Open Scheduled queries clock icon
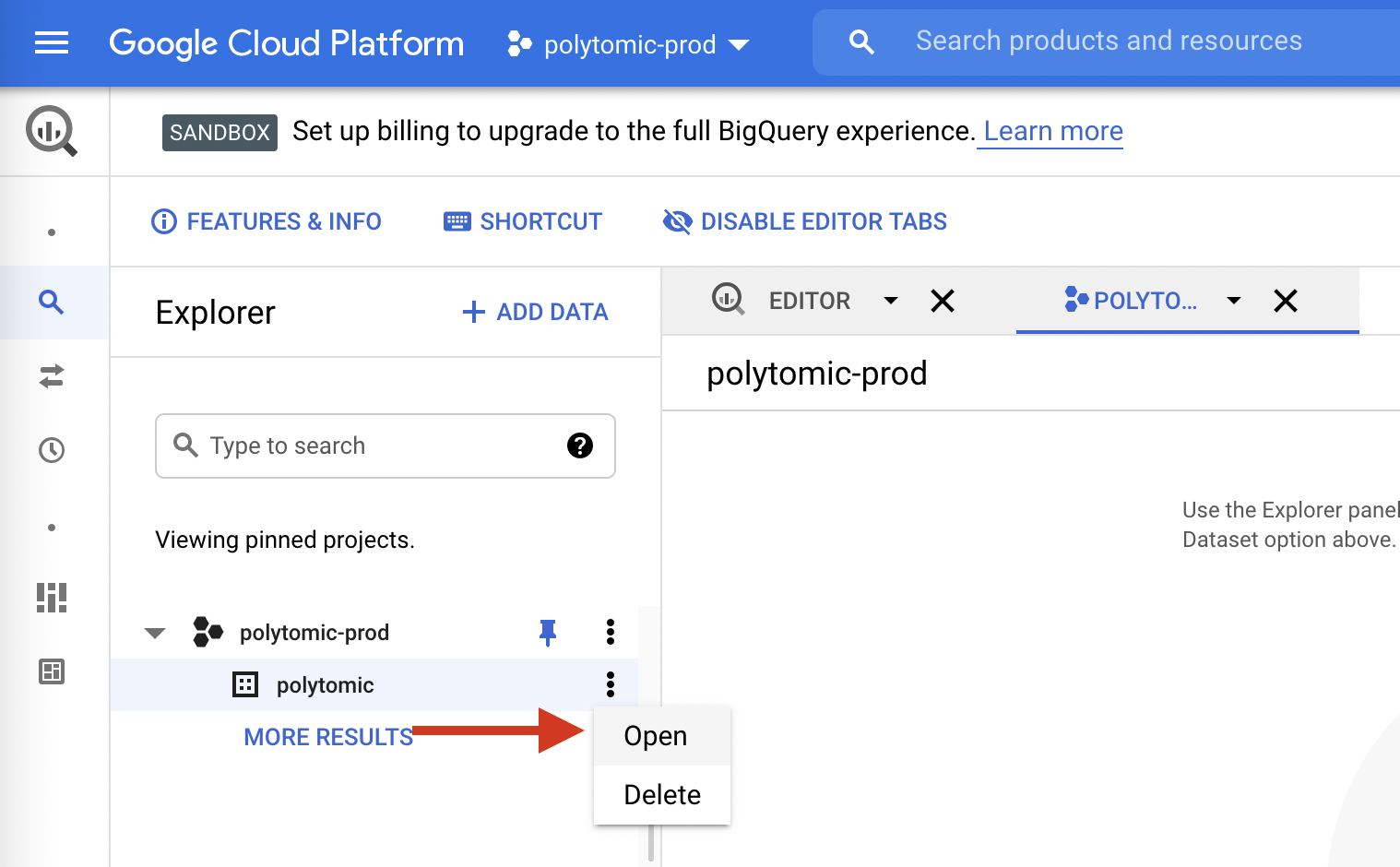Image resolution: width=1400 pixels, height=867 pixels. (52, 450)
